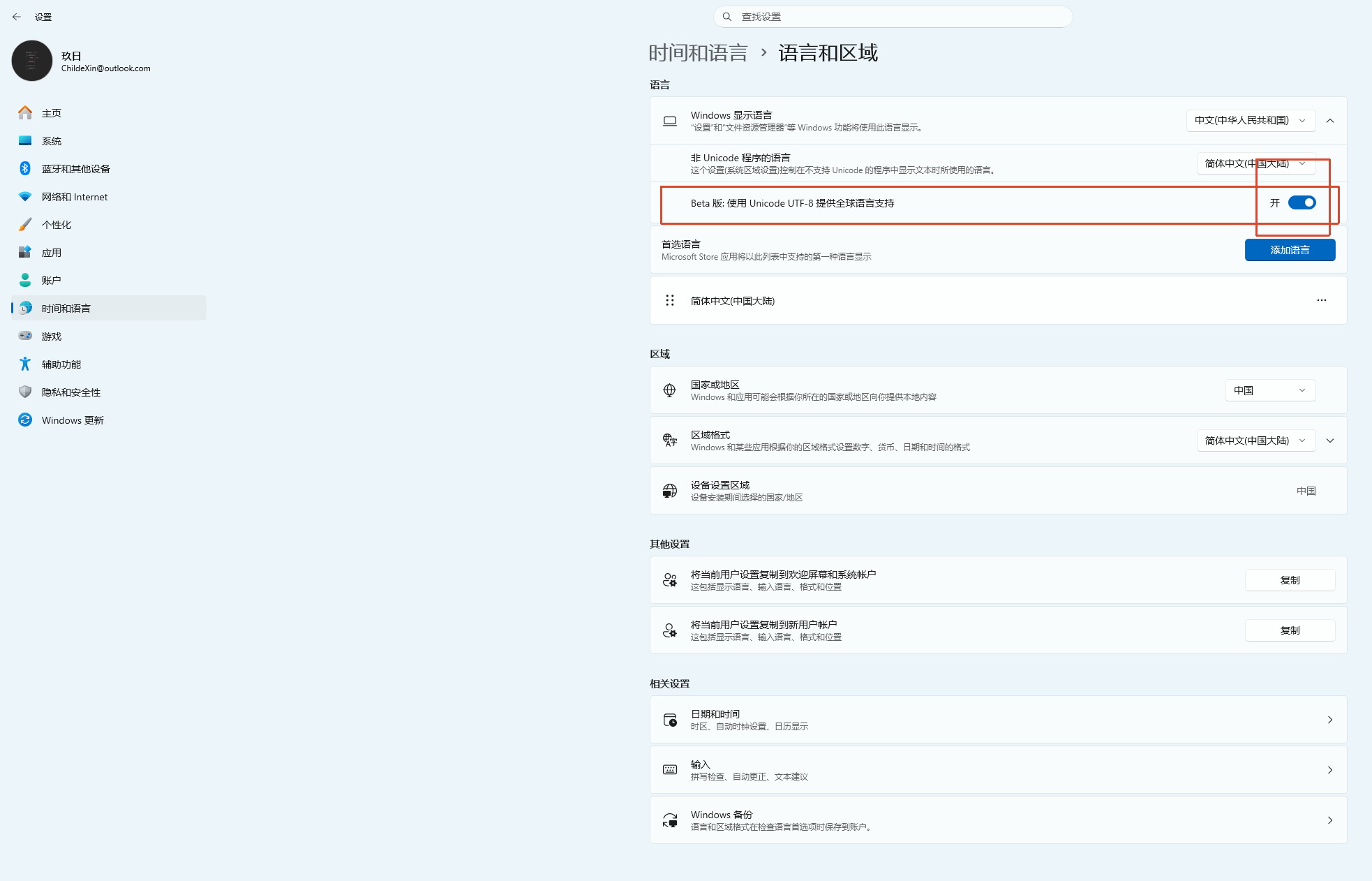Viewport: 1372px width, 881px height.
Task: Go to 网络和 Internet settings
Action: (109, 197)
